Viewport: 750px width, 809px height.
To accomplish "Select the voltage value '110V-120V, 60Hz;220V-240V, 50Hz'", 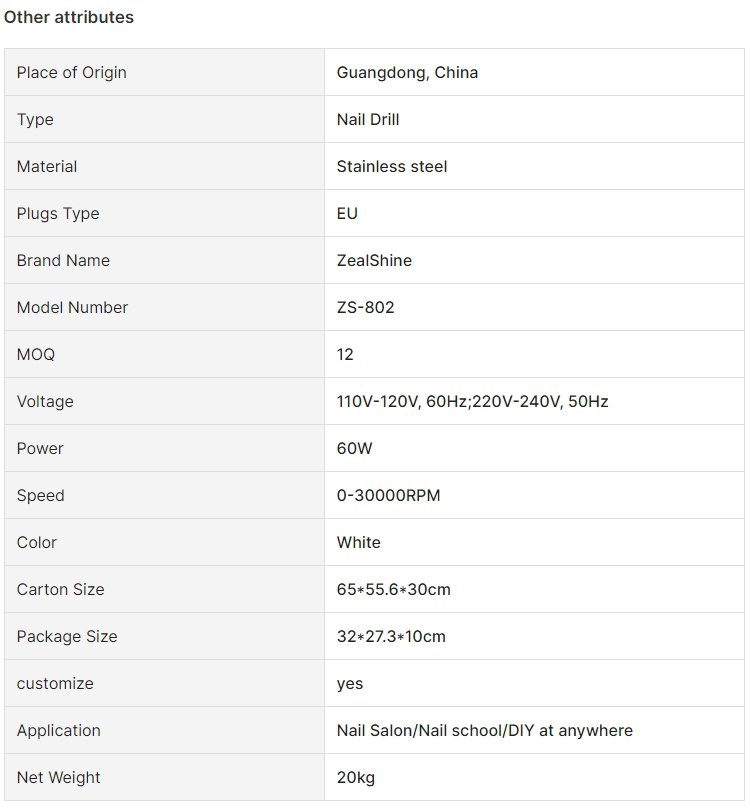I will 472,401.
